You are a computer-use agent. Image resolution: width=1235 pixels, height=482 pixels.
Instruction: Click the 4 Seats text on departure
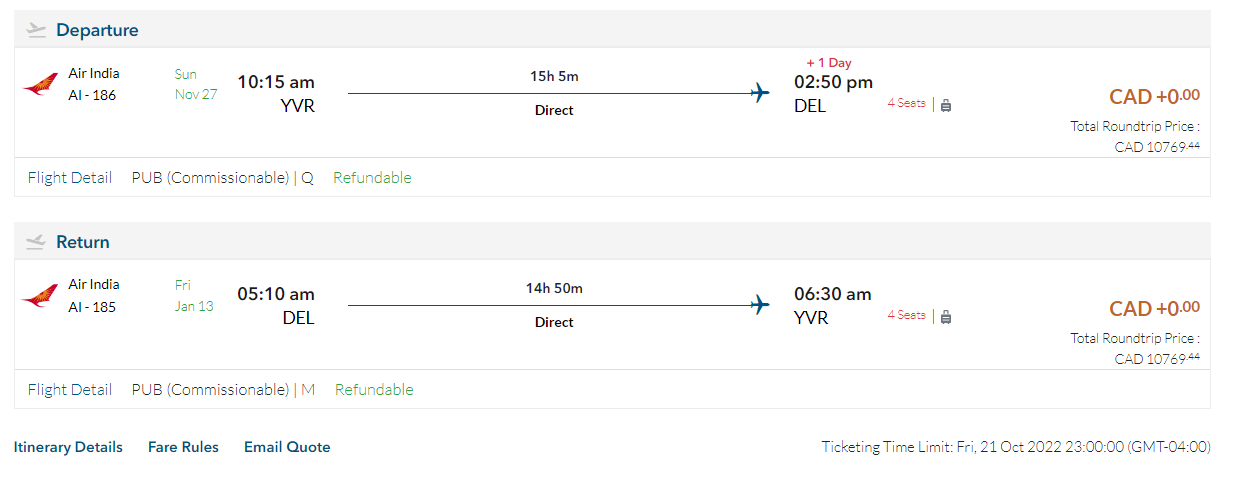tap(906, 103)
